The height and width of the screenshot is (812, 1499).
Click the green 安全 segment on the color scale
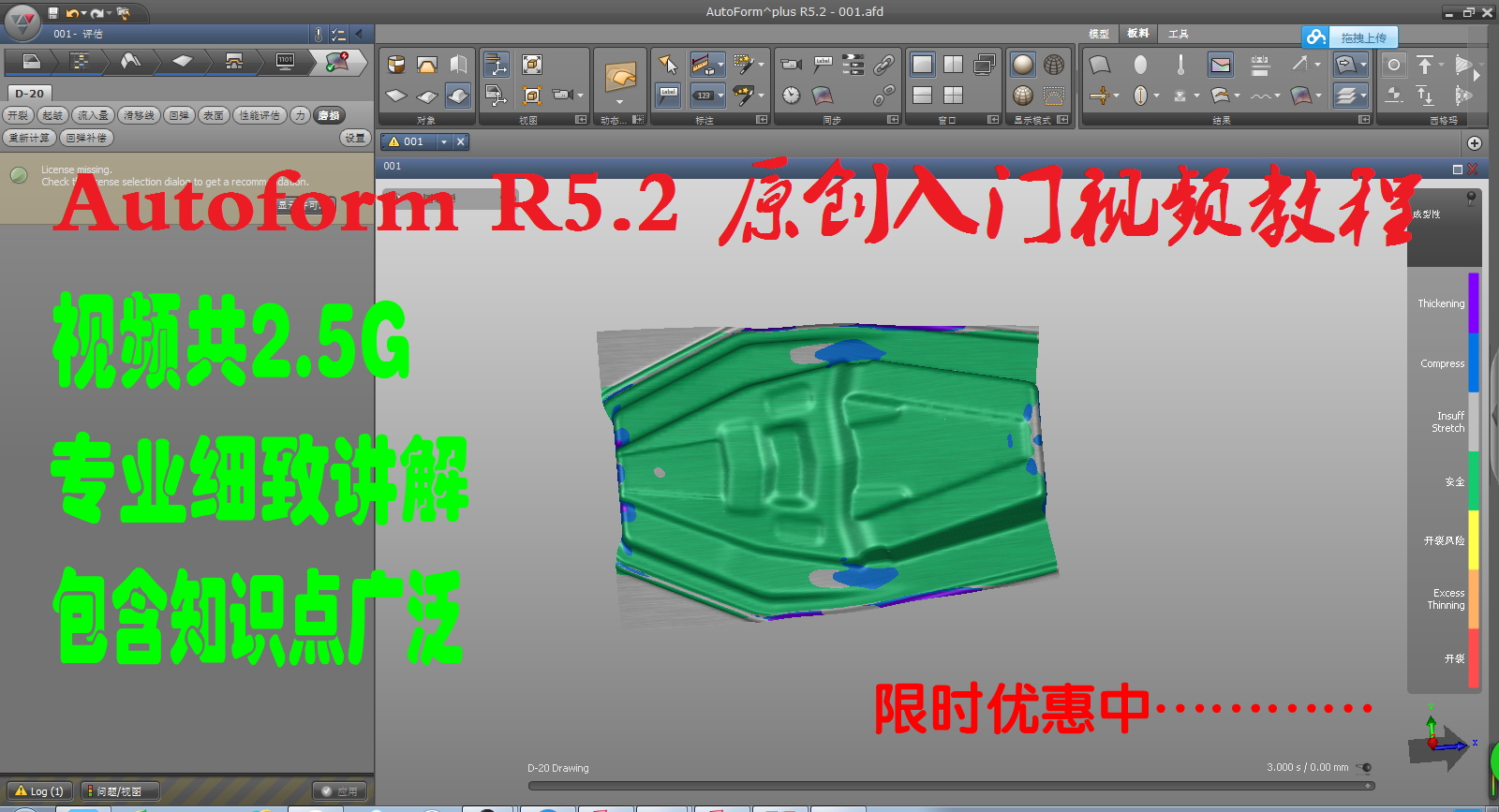point(1474,481)
